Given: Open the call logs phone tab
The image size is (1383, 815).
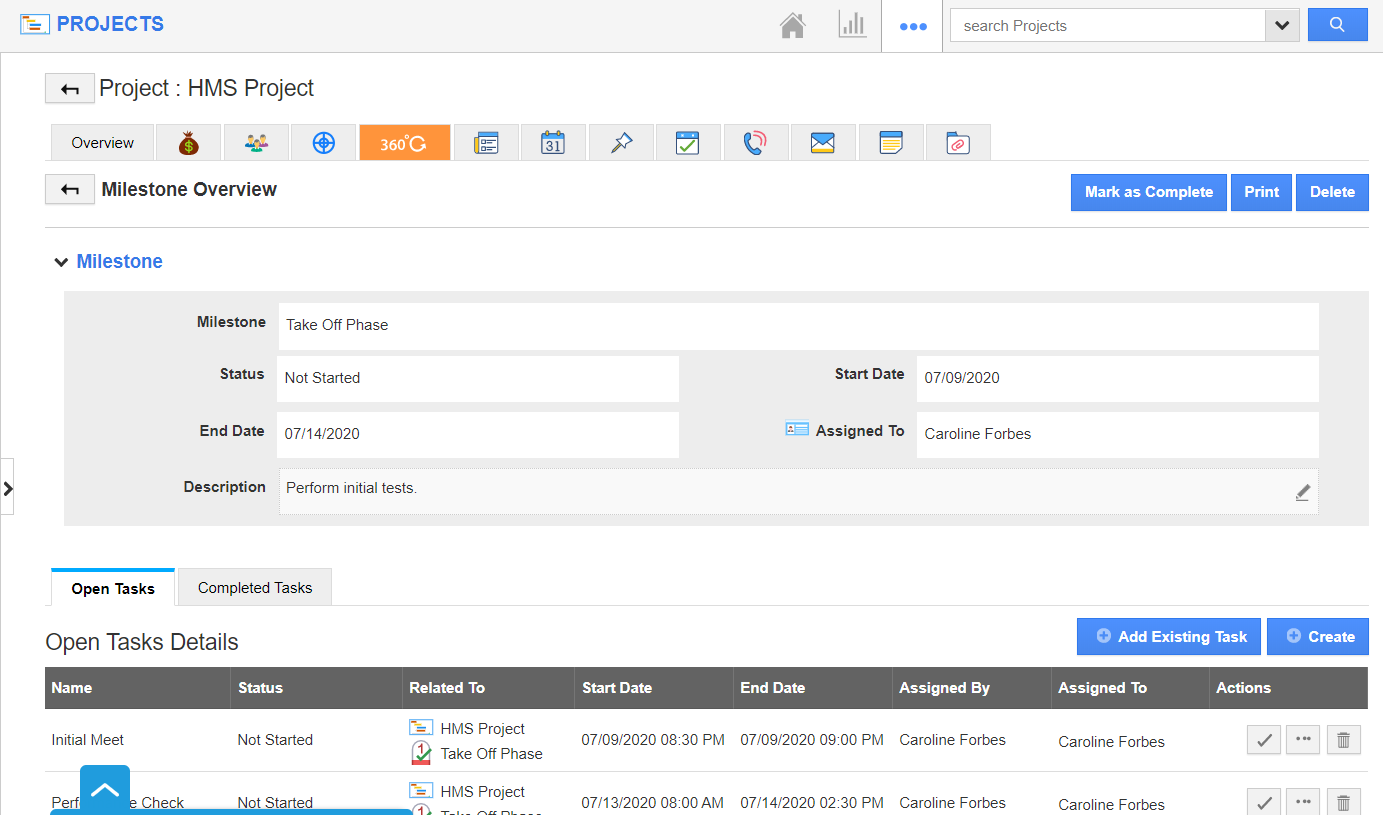Looking at the screenshot, I should [x=755, y=143].
